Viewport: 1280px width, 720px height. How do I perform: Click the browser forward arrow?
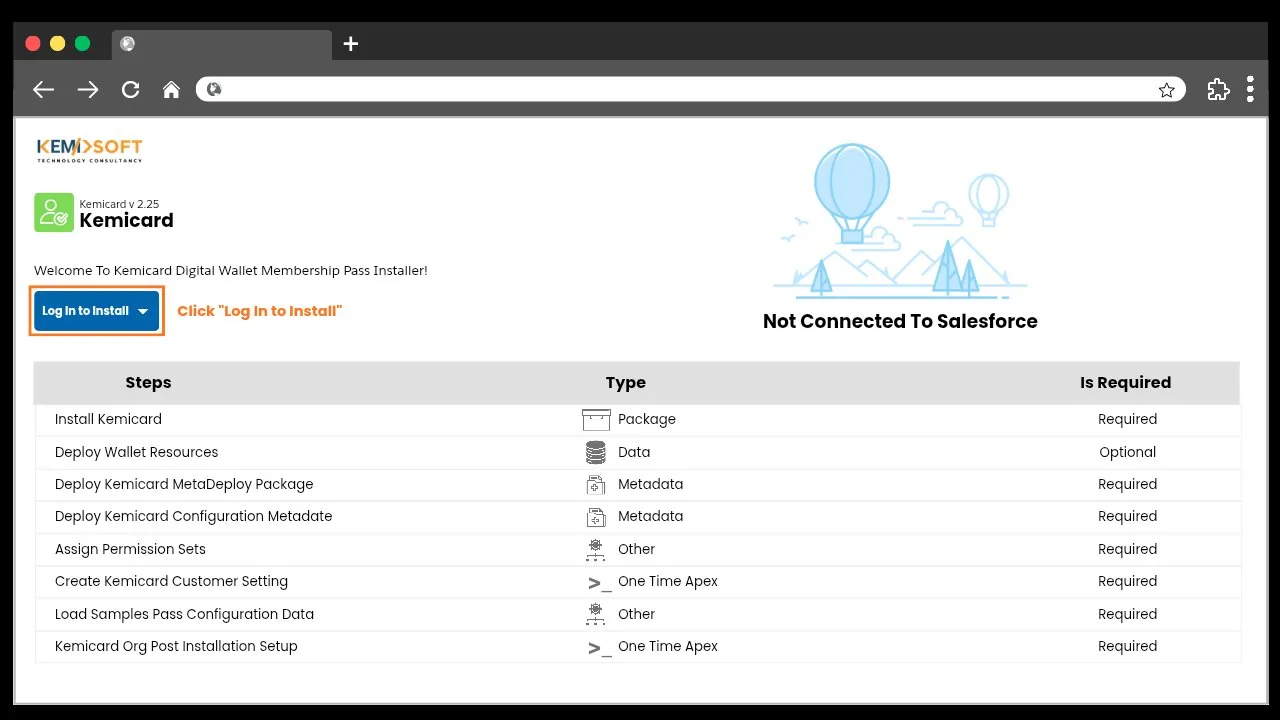(x=88, y=90)
